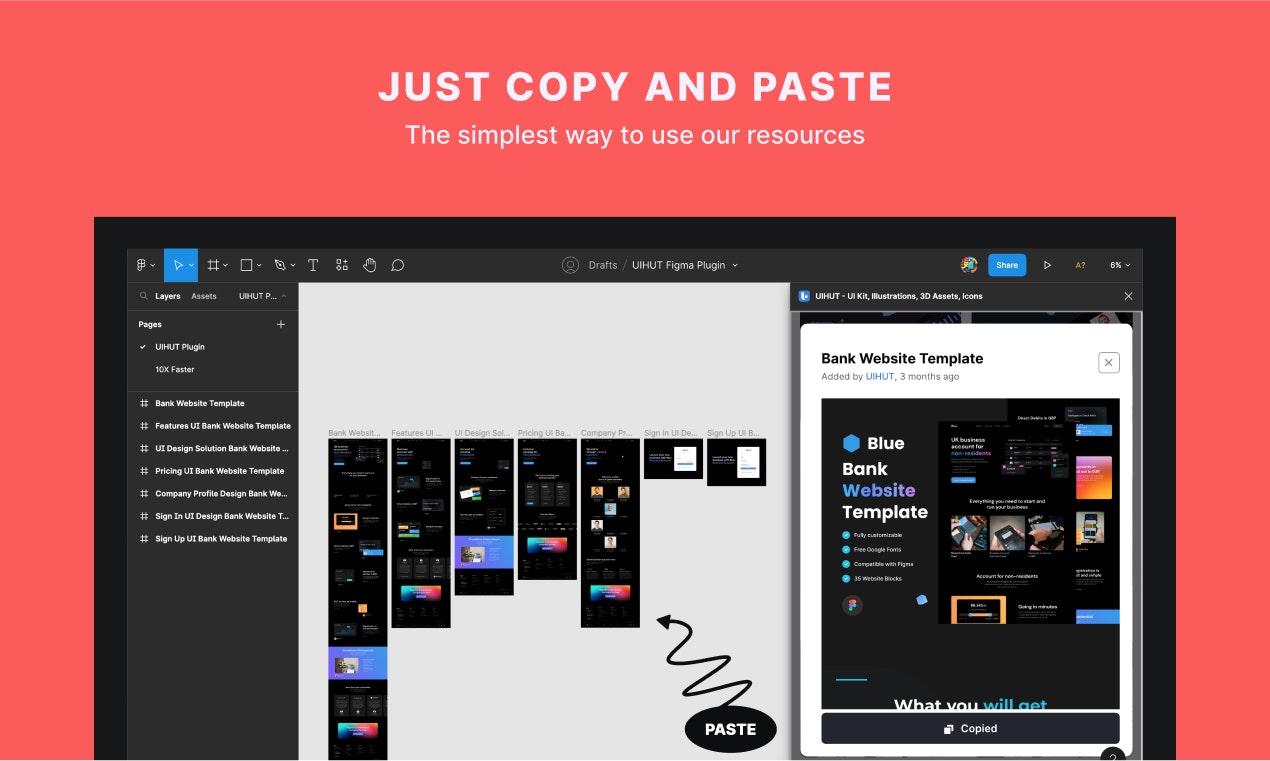This screenshot has width=1270, height=761.
Task: Open the file name dropdown chevron
Action: point(735,266)
